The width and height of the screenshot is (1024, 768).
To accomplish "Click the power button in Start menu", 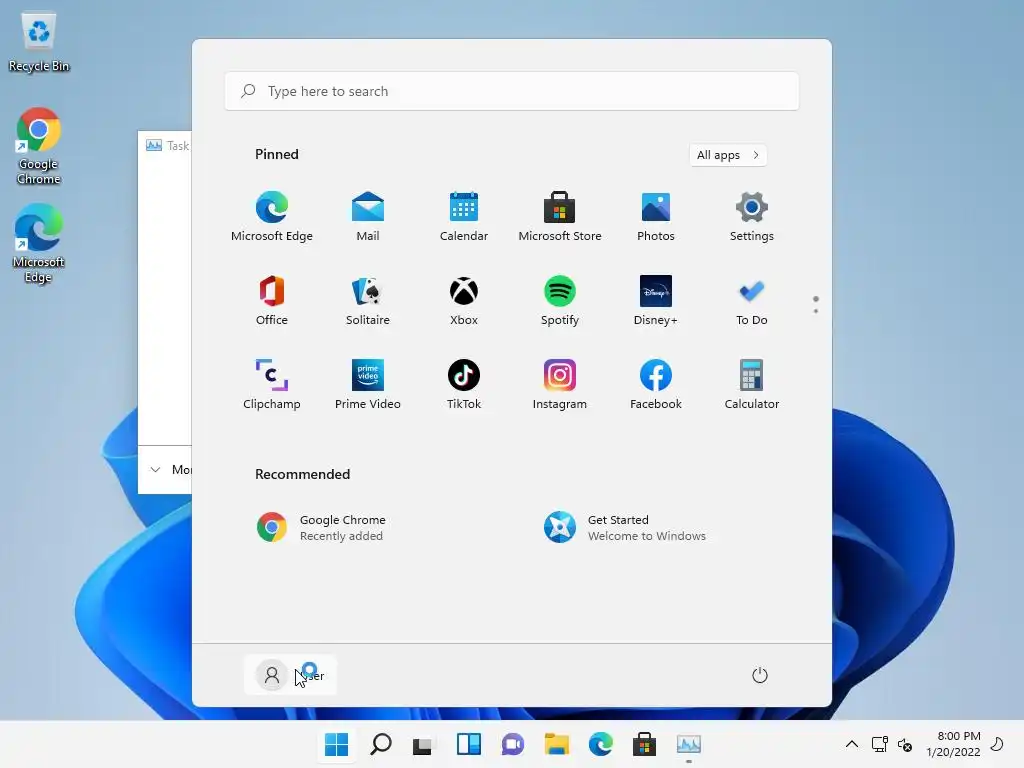I will [760, 675].
